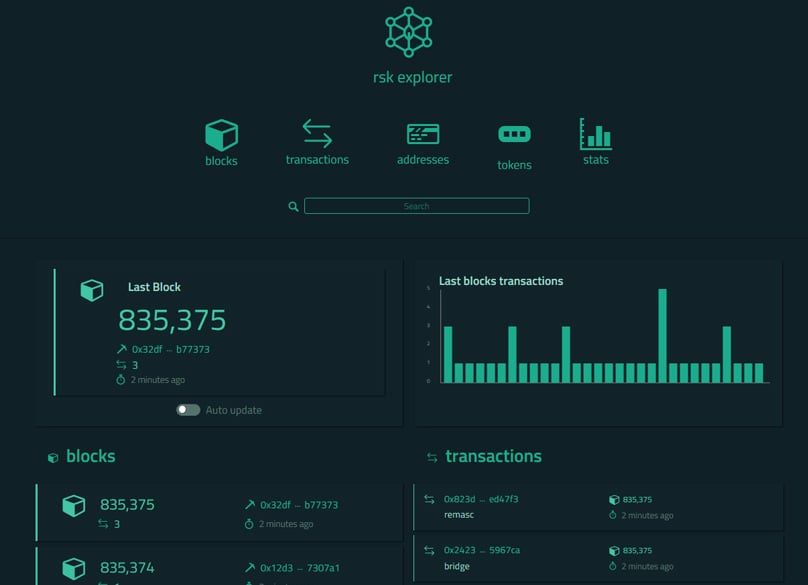Click '2 minutes ago' in the remasc transaction row
808x585 pixels.
(x=647, y=515)
